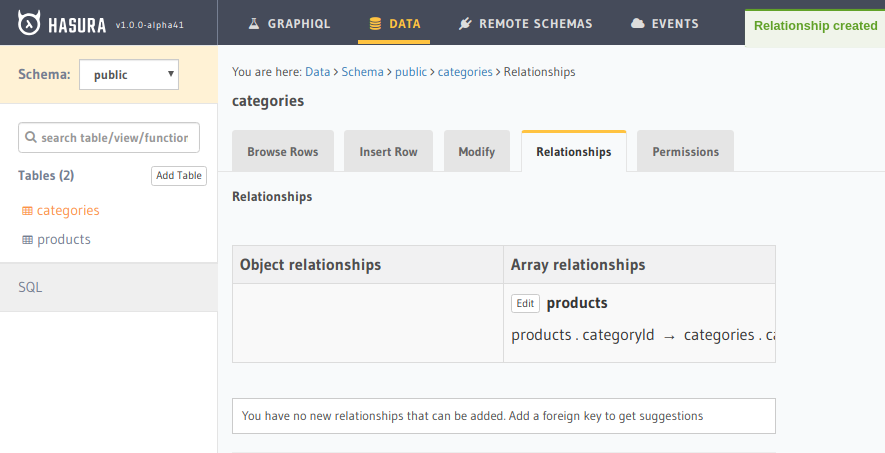Switch to the Browse Rows tab
This screenshot has width=885, height=453.
[283, 152]
